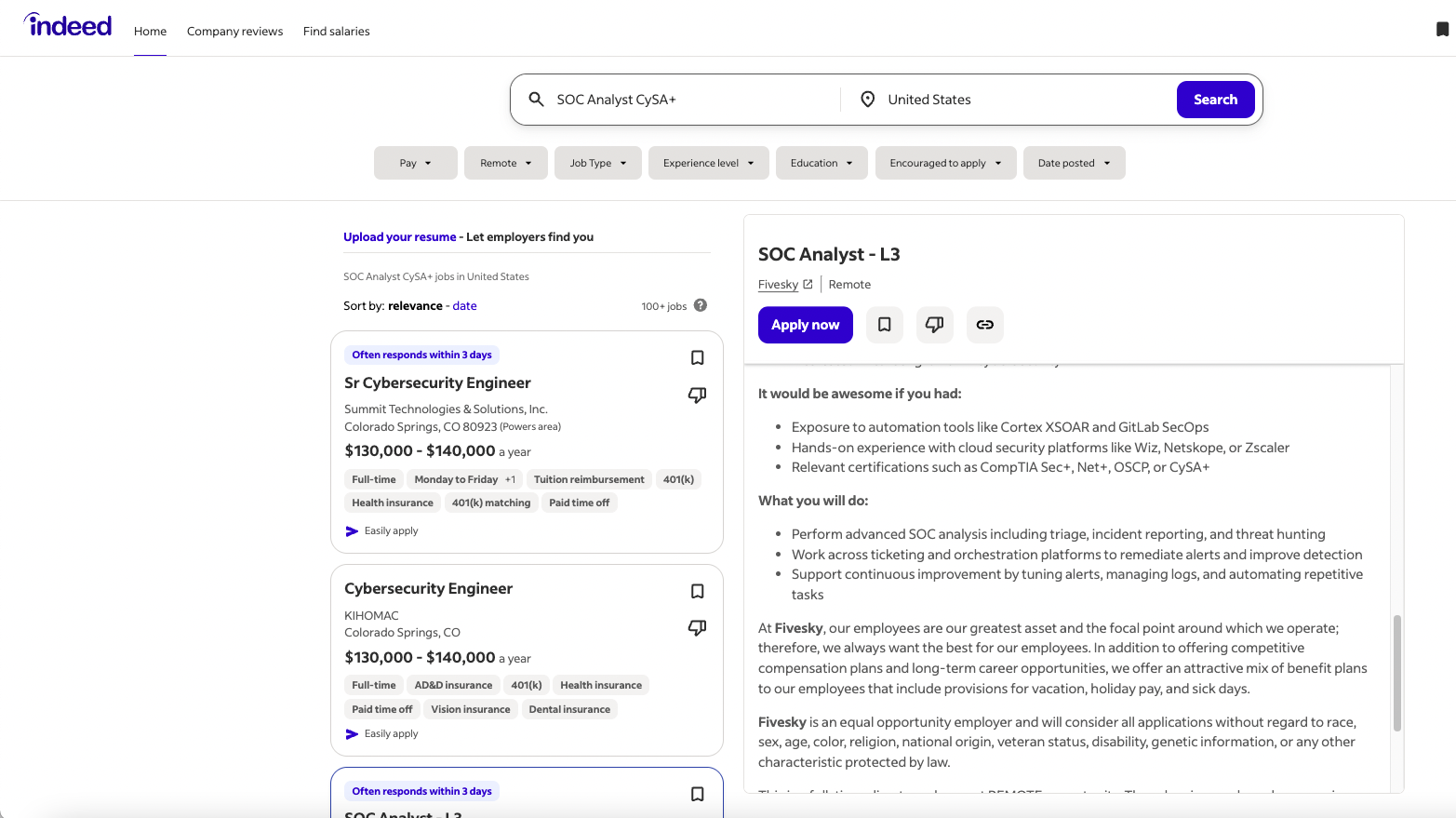Click the job title search field

(688, 100)
